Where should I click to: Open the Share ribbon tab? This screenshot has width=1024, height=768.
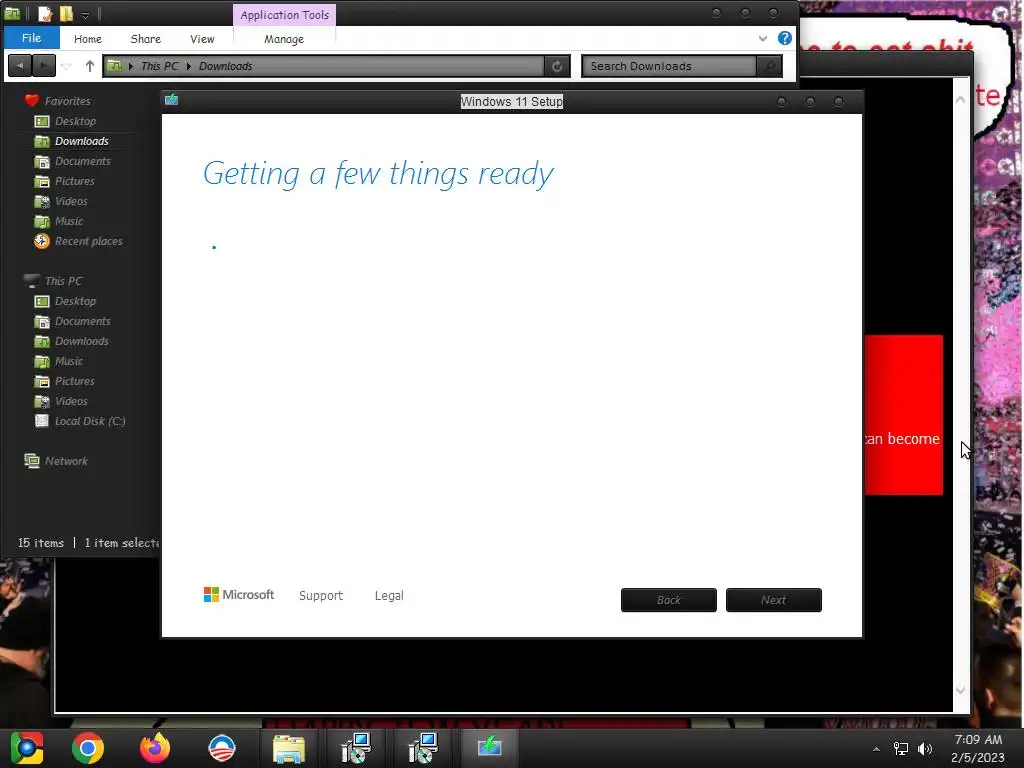(x=146, y=39)
